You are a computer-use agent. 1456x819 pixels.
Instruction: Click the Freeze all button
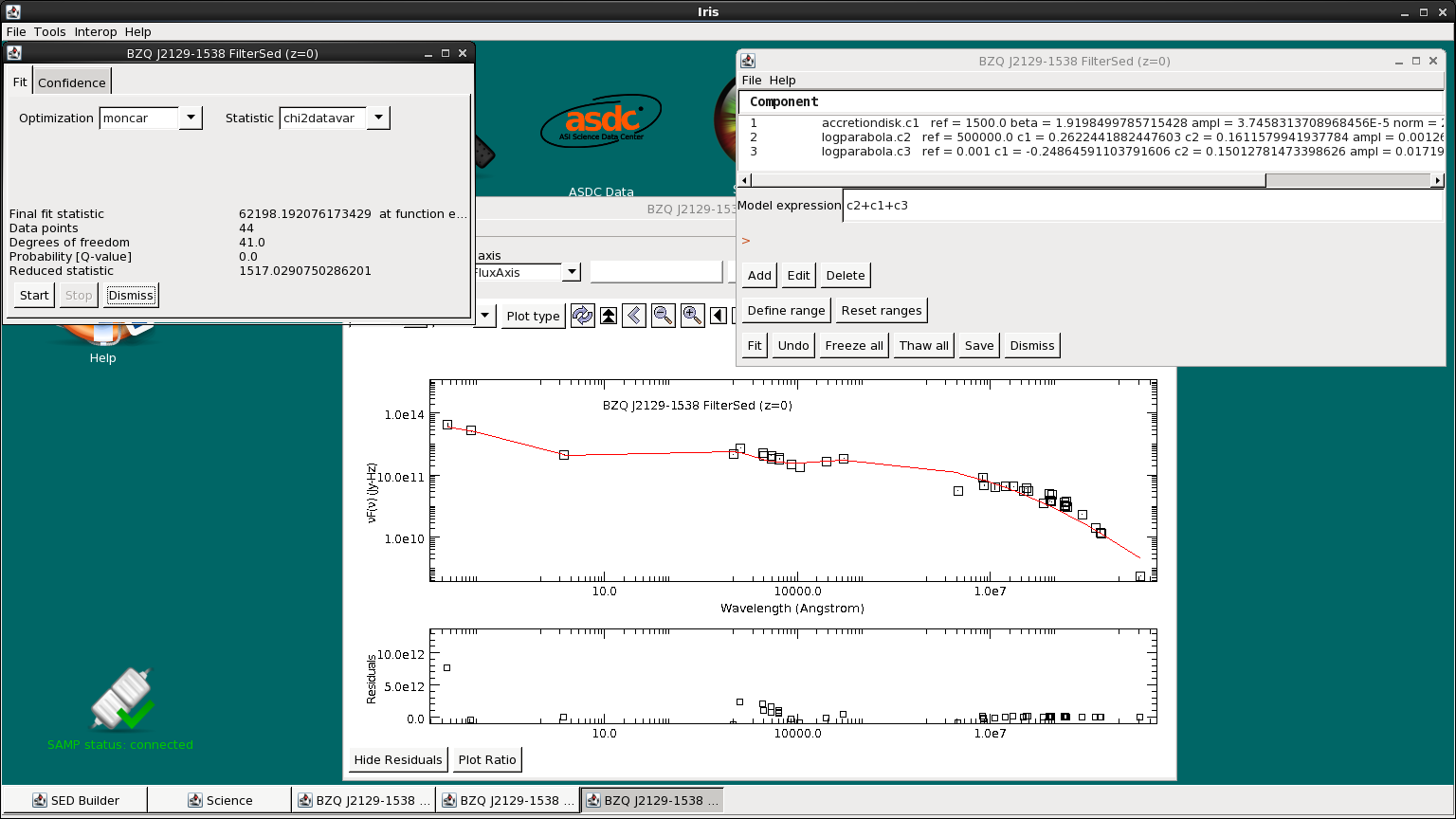[x=854, y=345]
